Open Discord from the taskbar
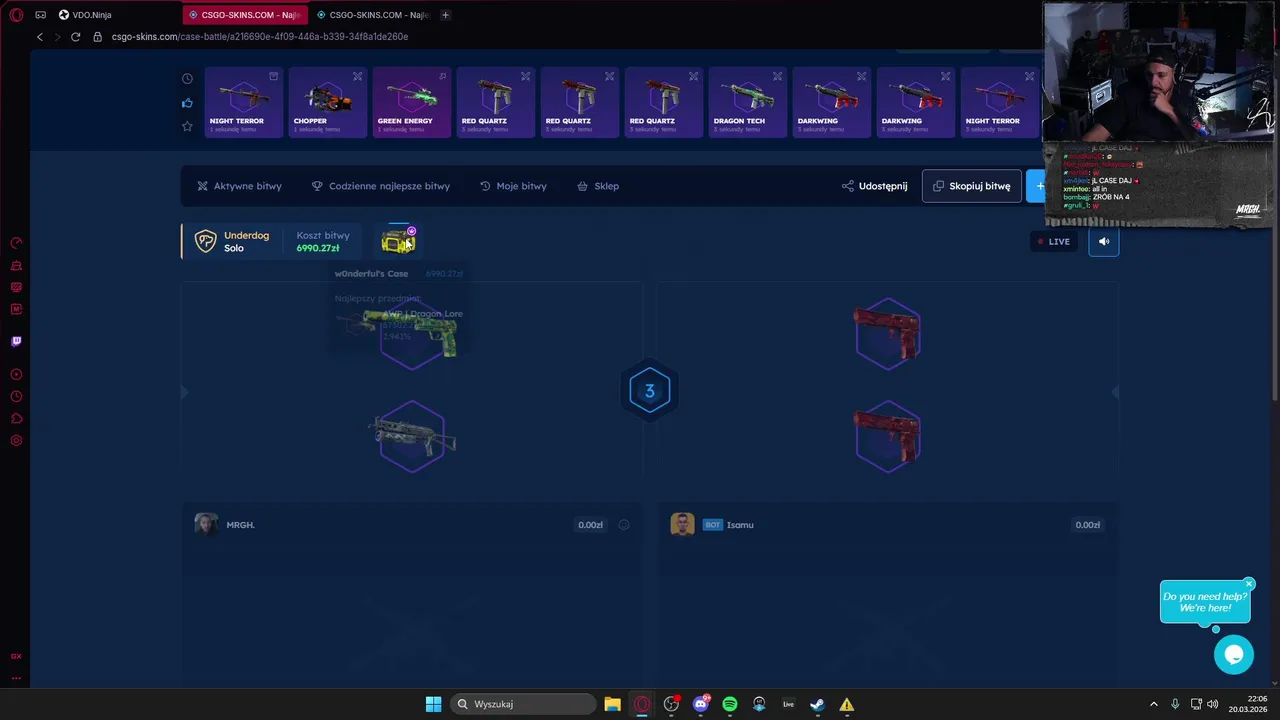This screenshot has height=720, width=1280. pos(701,704)
